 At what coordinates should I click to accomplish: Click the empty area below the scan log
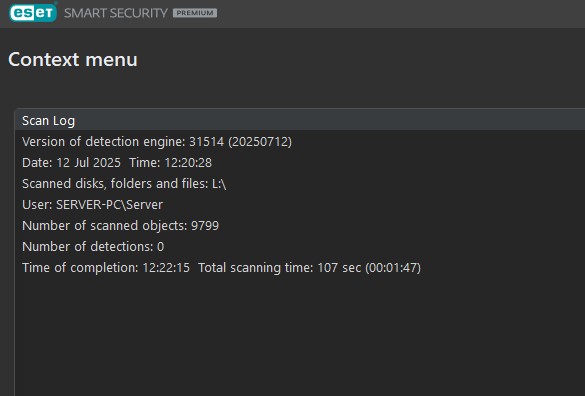point(298,336)
